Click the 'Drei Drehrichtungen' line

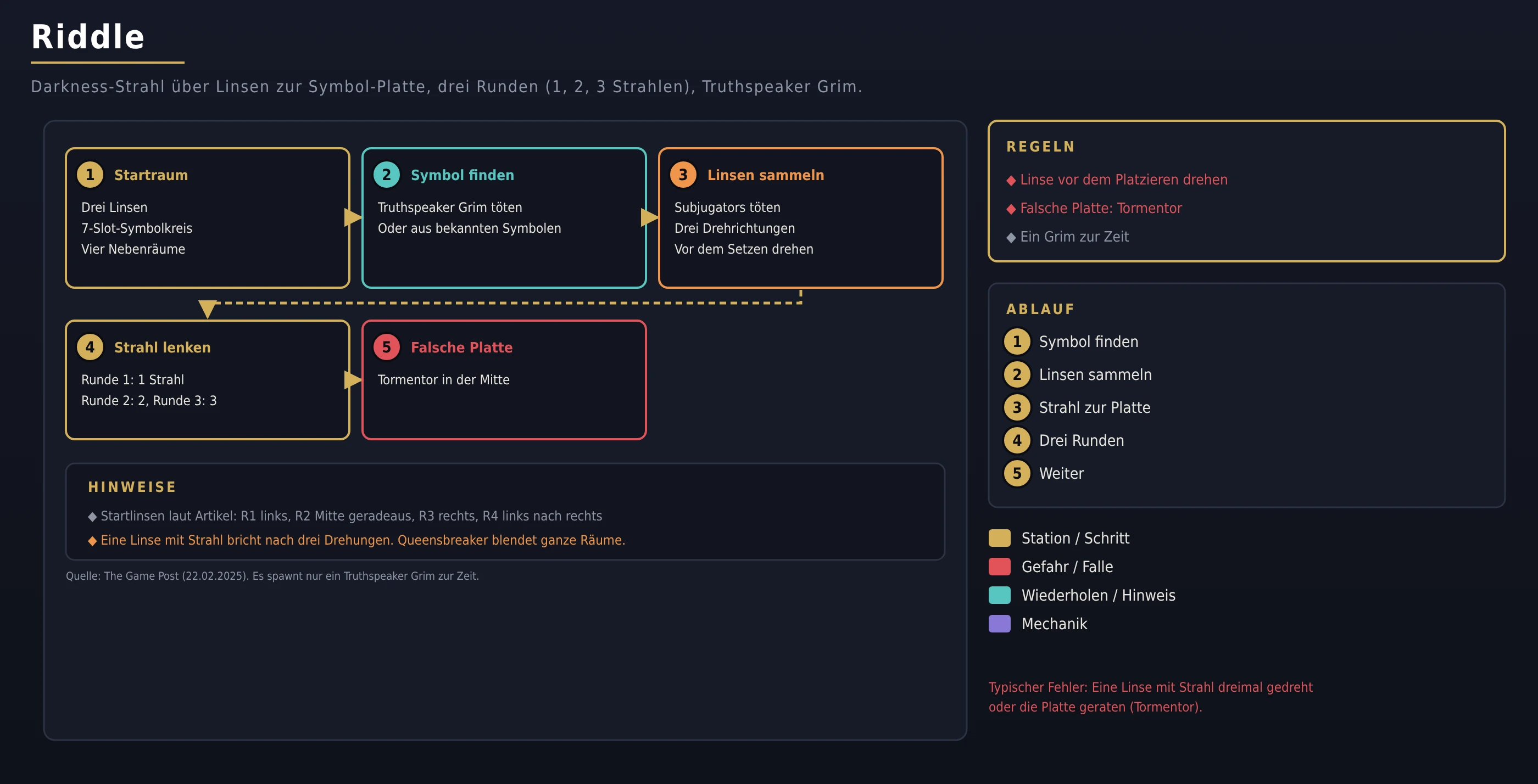click(734, 228)
